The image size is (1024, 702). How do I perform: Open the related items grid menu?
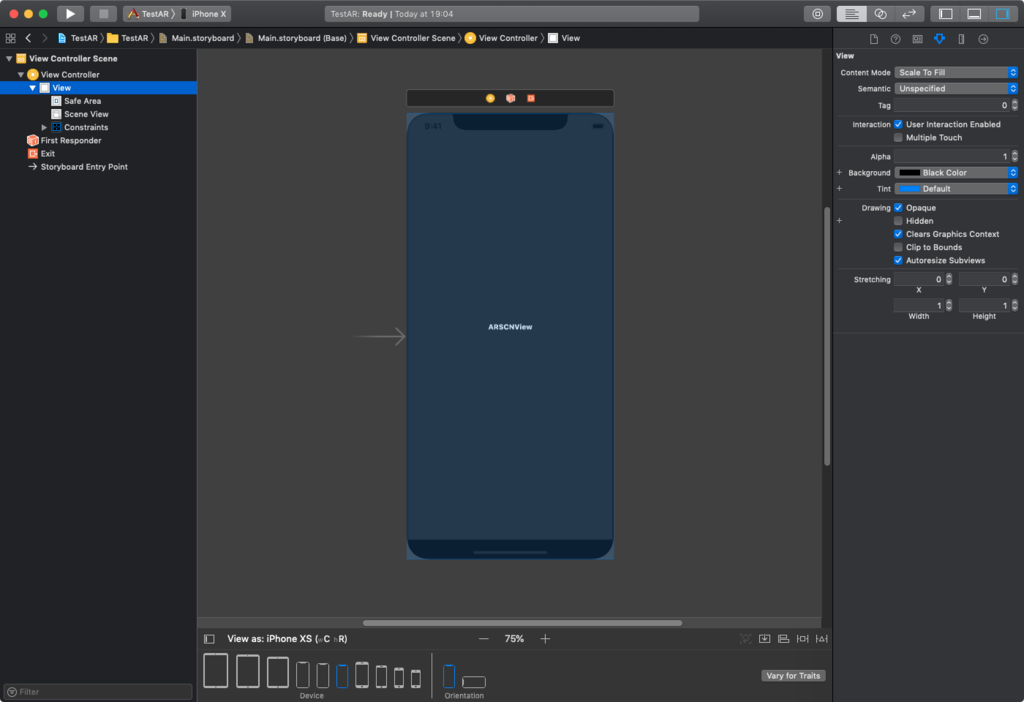tap(10, 39)
